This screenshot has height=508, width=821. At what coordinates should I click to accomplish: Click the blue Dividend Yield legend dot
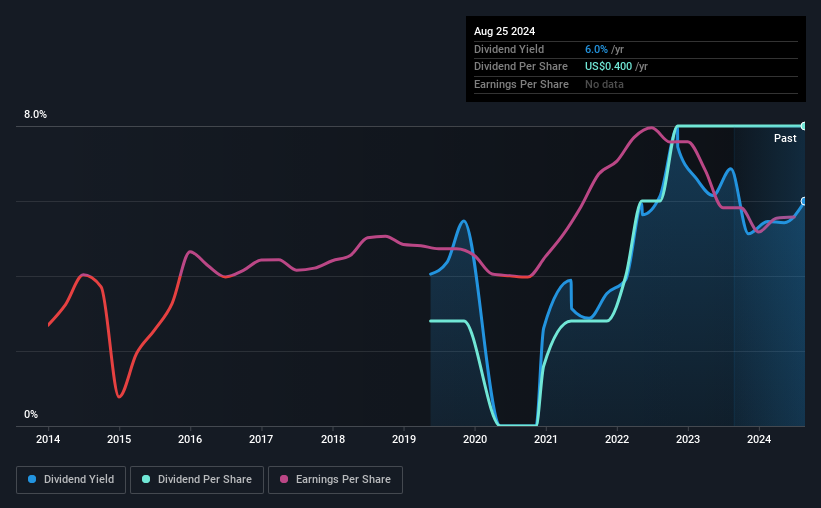(x=32, y=479)
